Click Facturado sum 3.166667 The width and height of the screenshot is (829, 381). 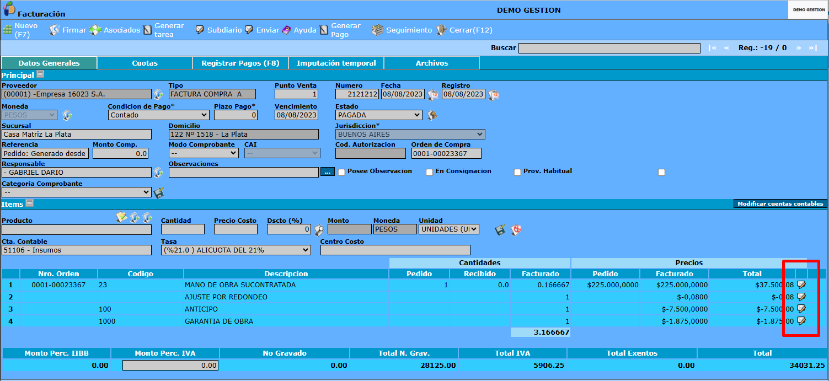(551, 333)
